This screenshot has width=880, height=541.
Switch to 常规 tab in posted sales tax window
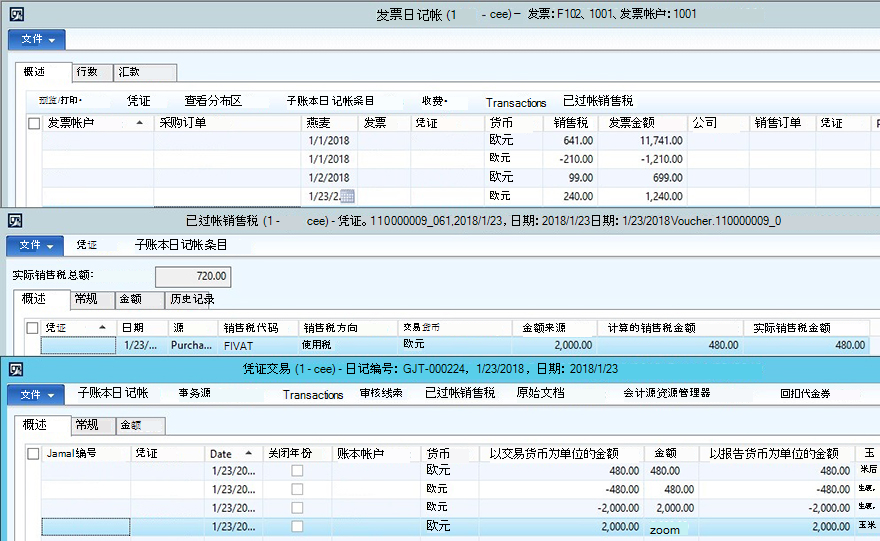click(93, 299)
